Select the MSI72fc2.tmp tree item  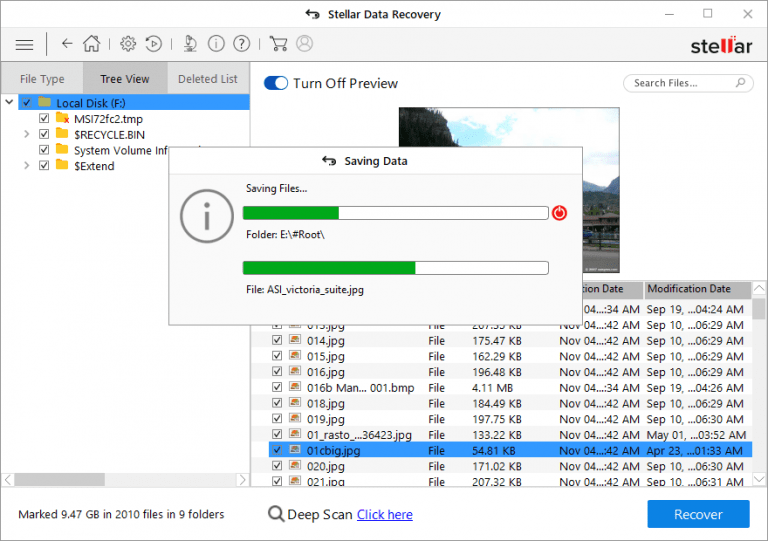tap(108, 119)
